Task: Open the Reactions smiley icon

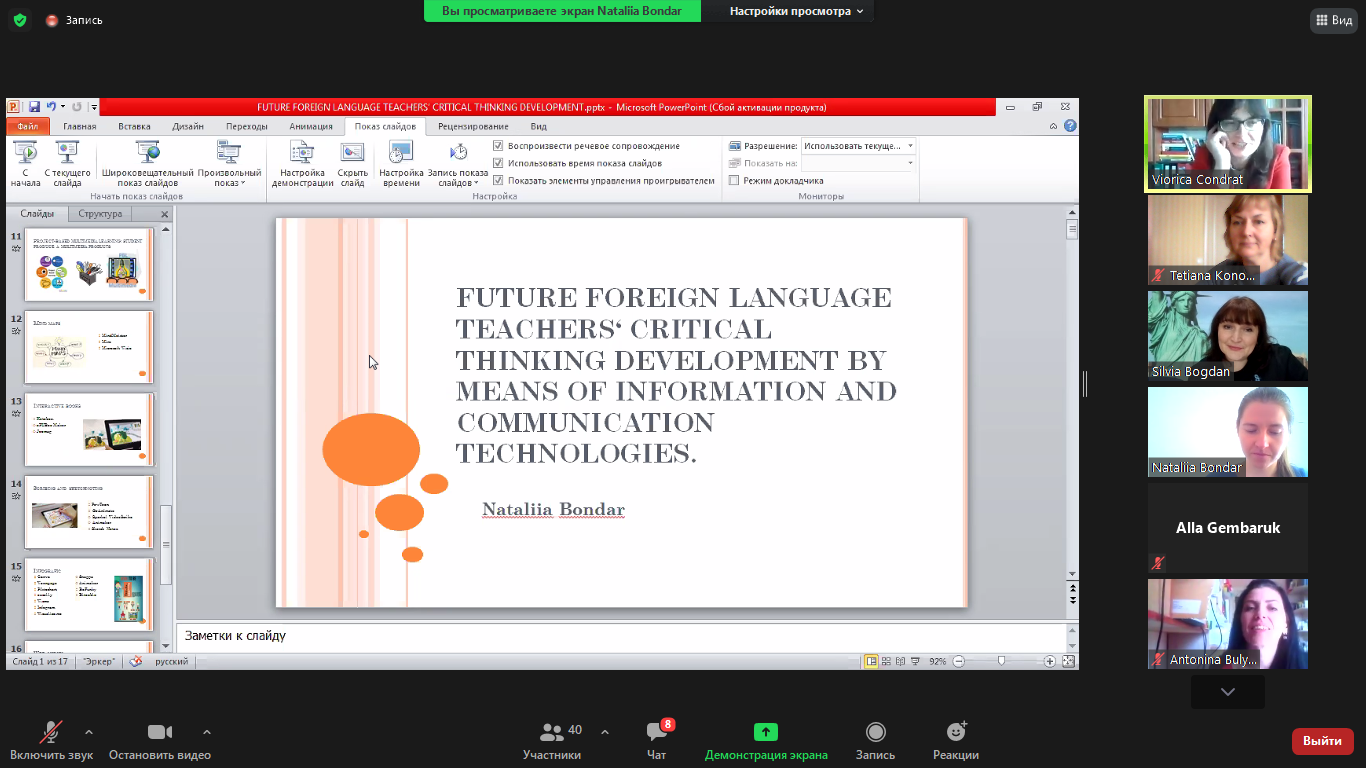Action: pyautogui.click(x=956, y=733)
